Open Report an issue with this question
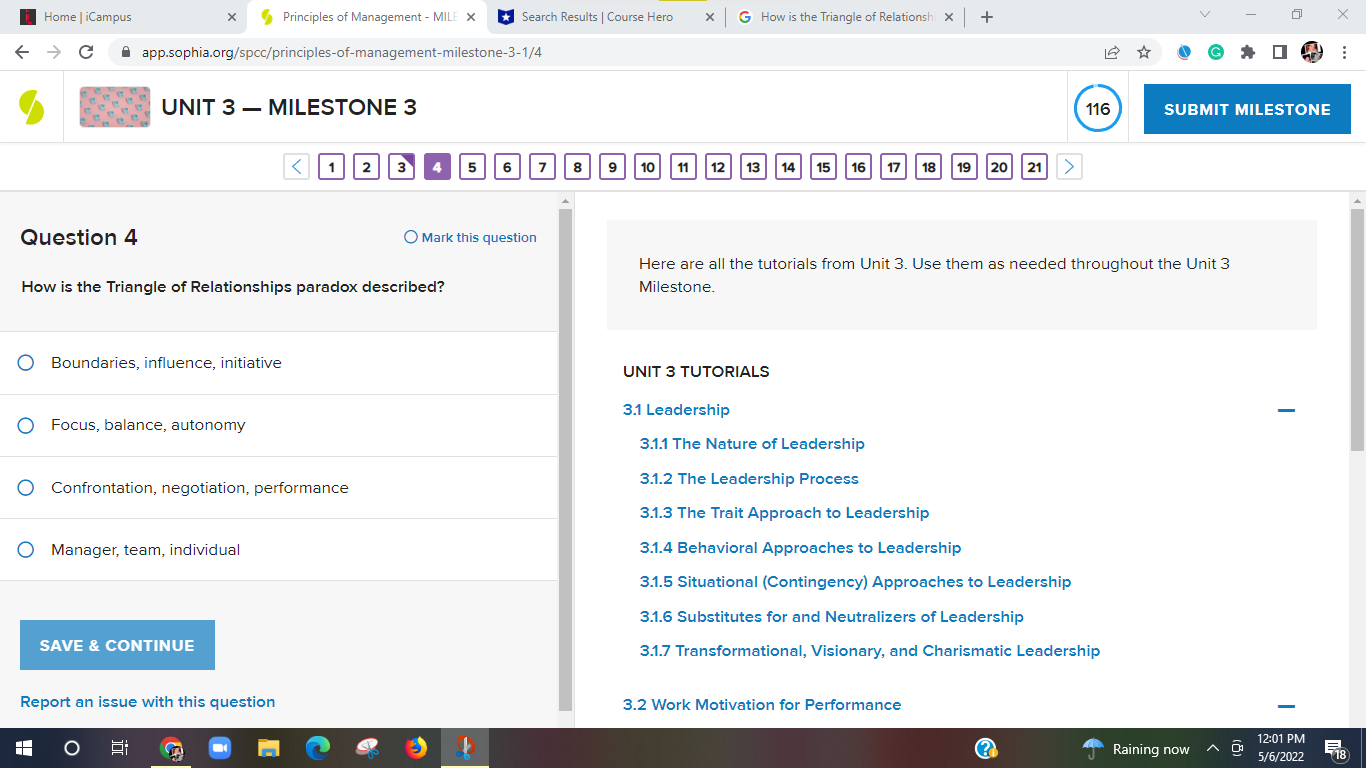The width and height of the screenshot is (1366, 768). click(x=148, y=702)
